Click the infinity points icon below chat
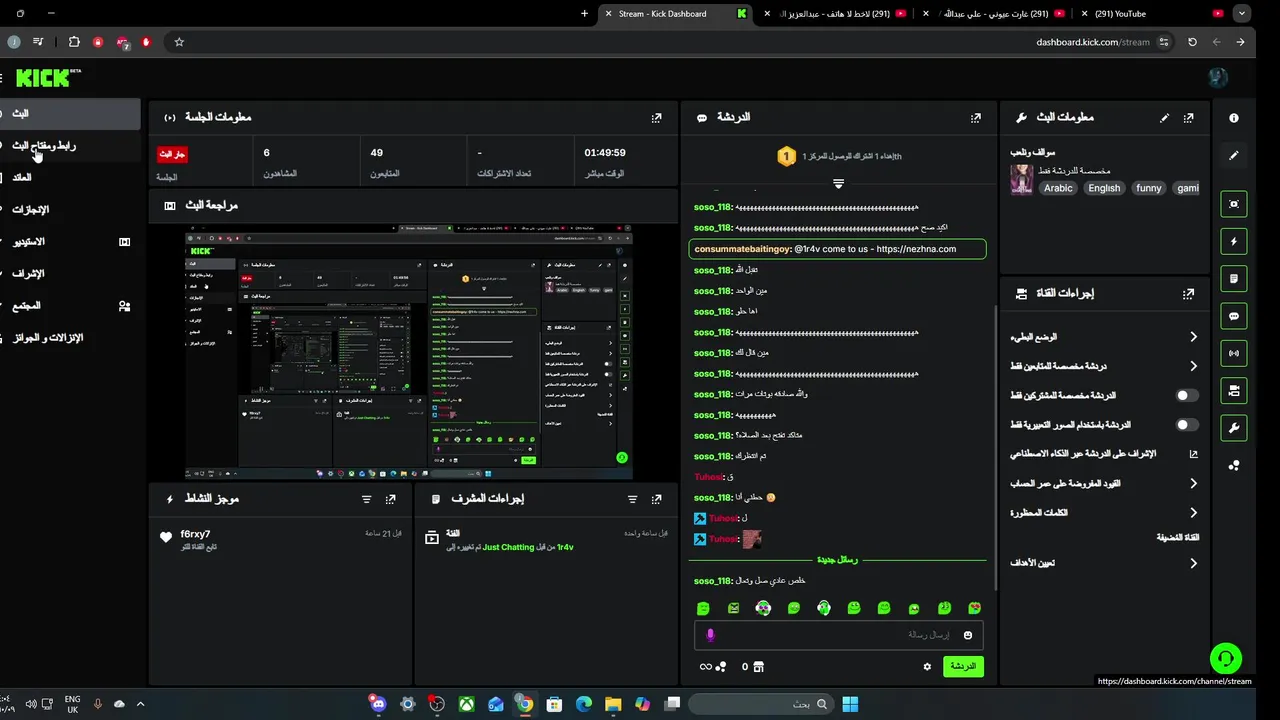 tap(706, 666)
